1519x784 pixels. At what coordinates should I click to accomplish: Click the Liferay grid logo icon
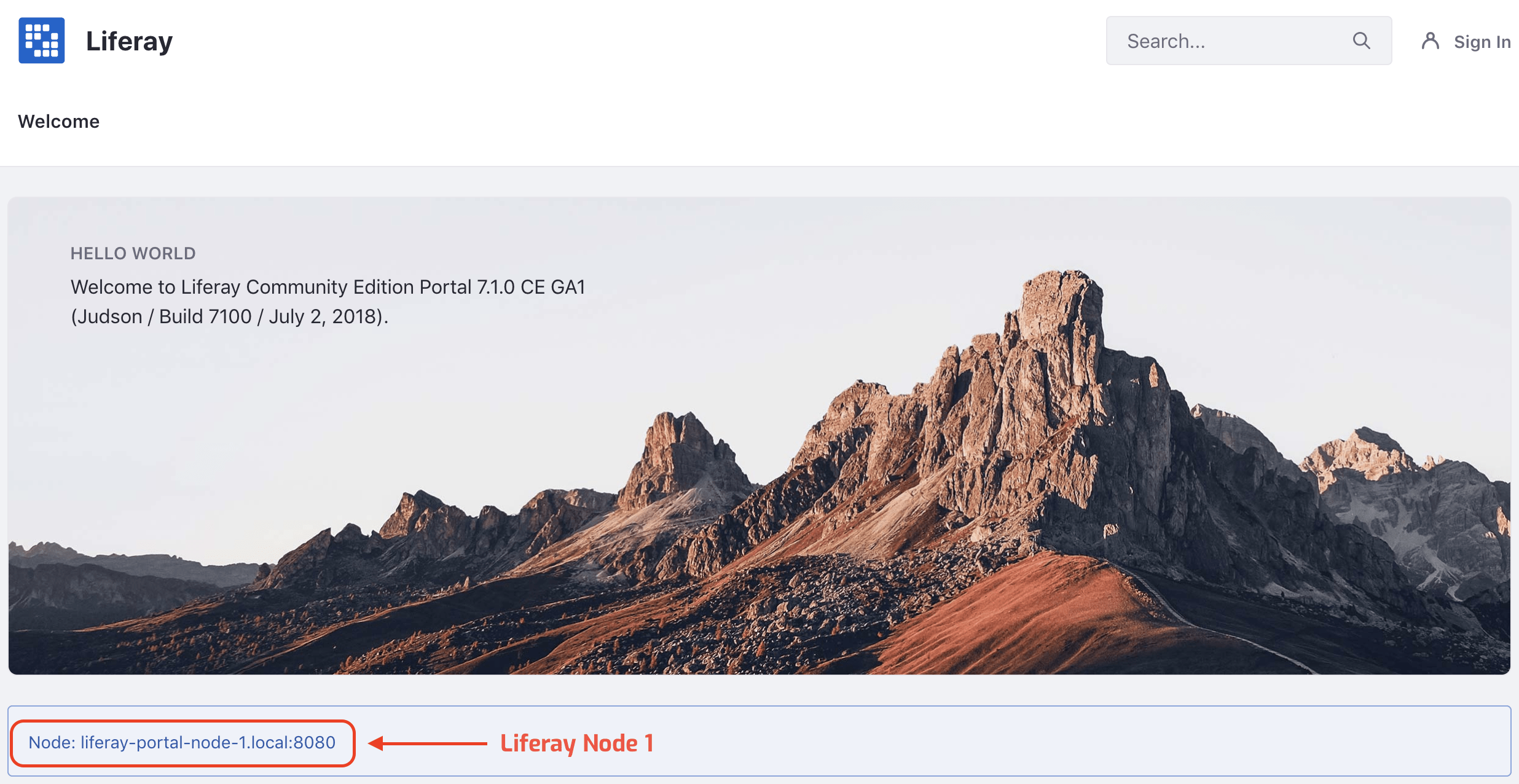point(41,41)
